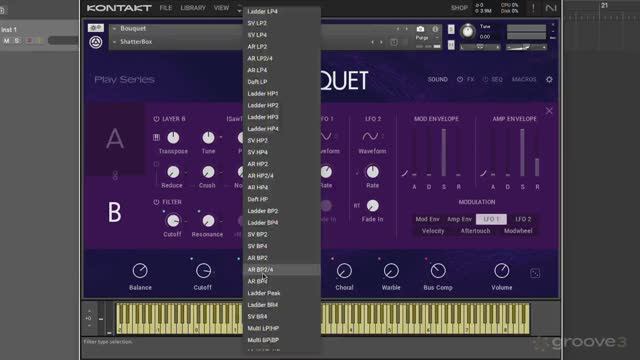Open LFO 2 waveform selector

(x=370, y=136)
